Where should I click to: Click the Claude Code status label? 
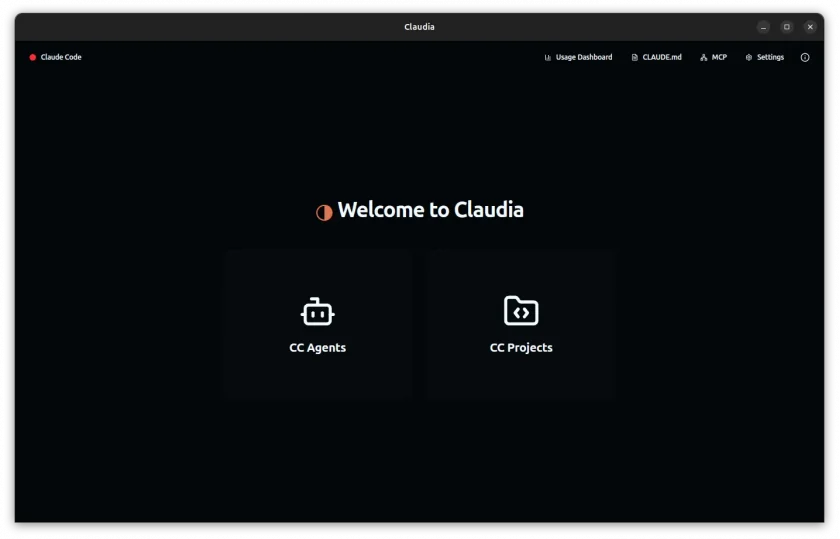click(61, 57)
